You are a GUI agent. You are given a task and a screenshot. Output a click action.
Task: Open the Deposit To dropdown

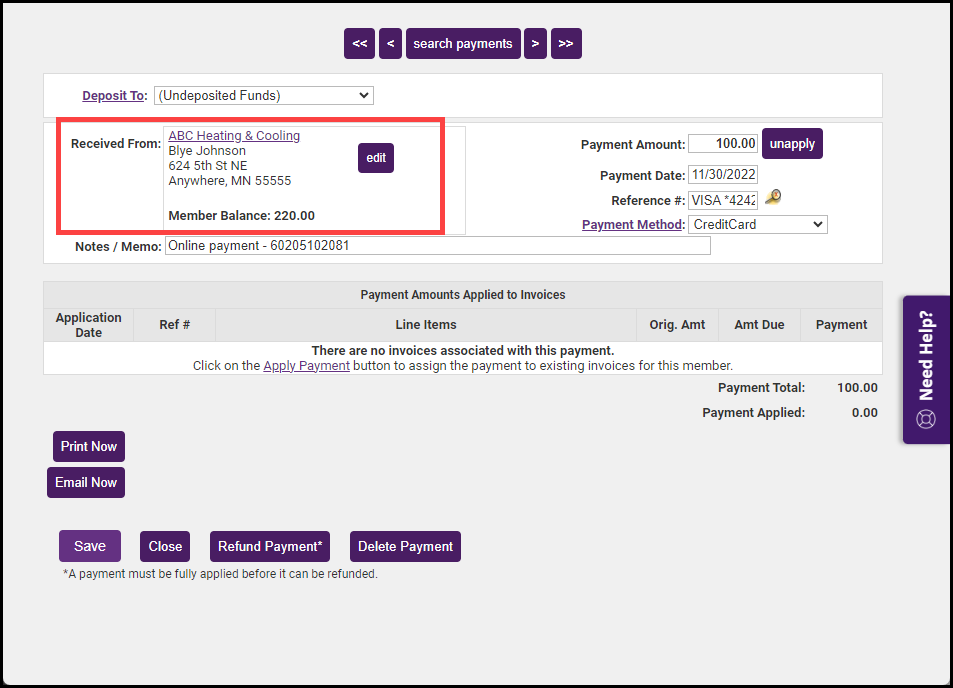[264, 96]
